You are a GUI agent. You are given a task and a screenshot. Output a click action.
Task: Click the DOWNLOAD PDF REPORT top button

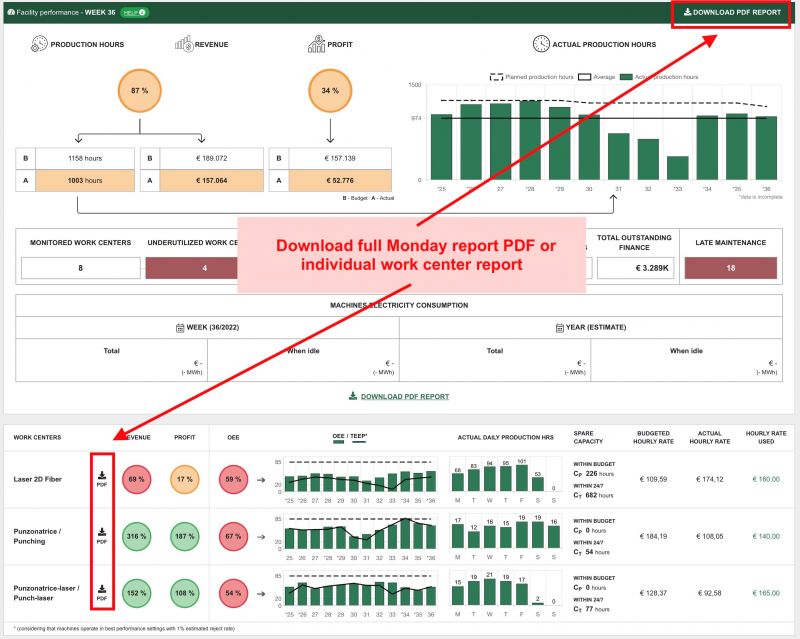734,13
